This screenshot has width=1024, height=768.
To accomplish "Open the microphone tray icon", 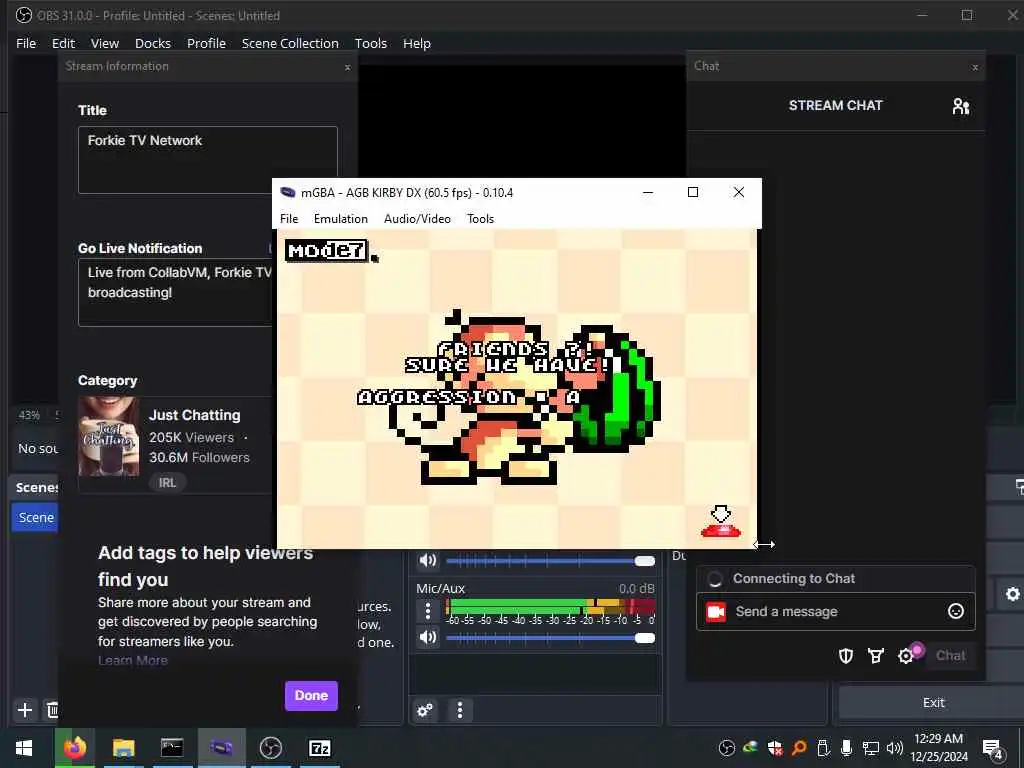I will (x=846, y=748).
